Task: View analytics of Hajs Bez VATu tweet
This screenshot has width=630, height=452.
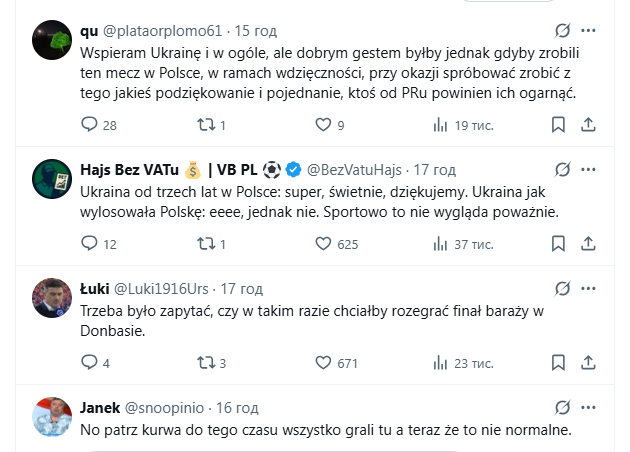Action: 440,243
